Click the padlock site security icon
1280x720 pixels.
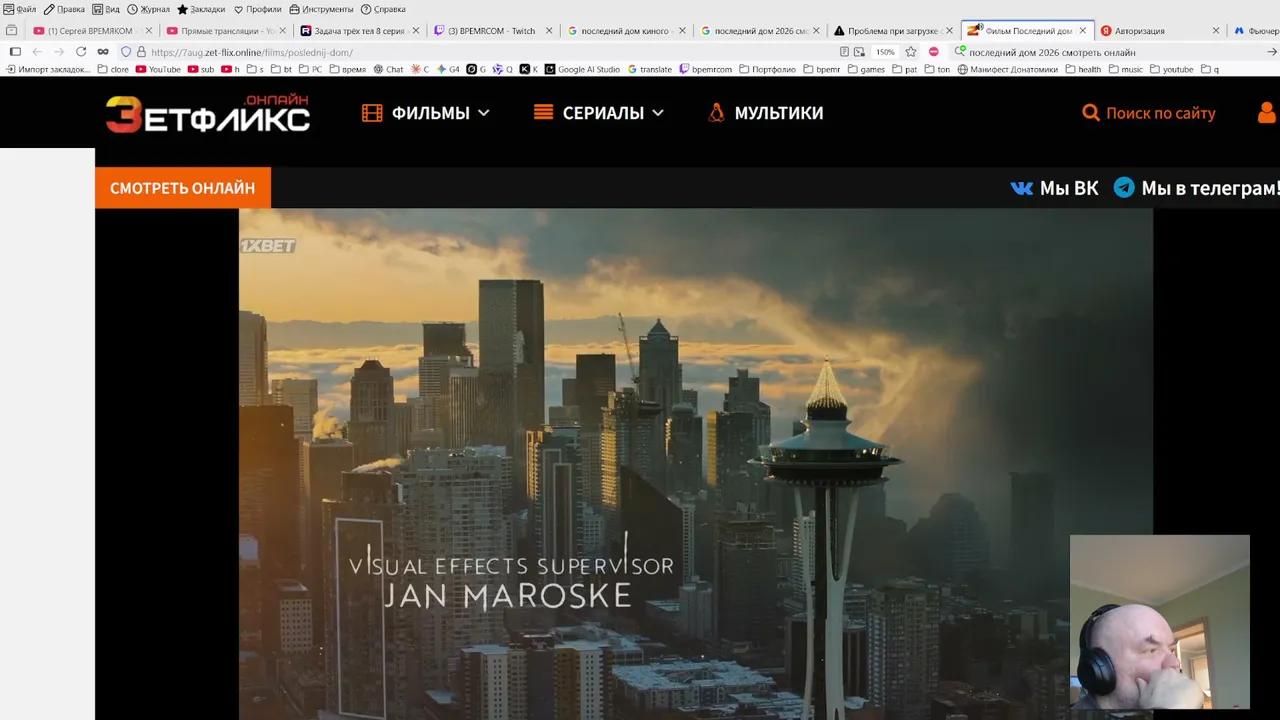[141, 52]
